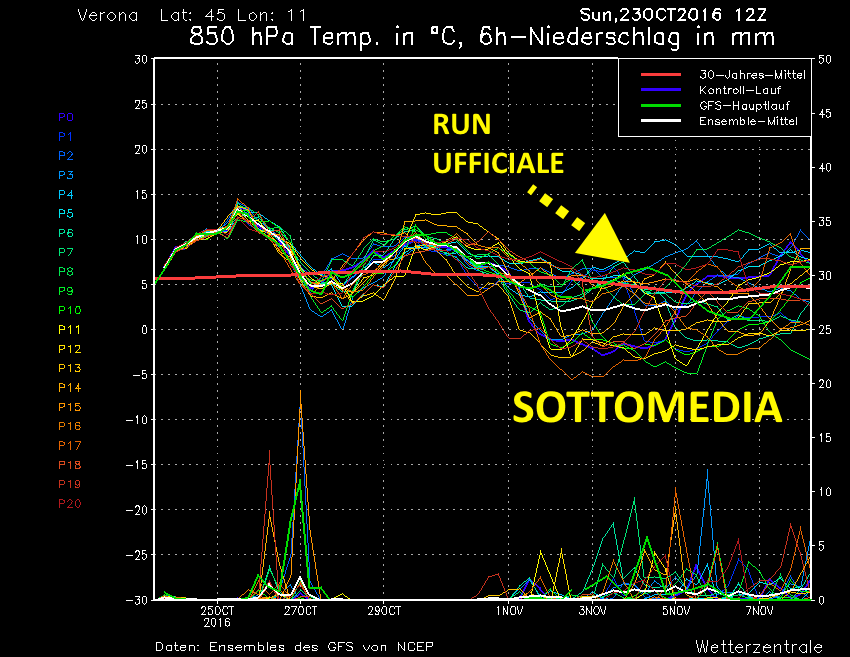Click the white Ensemble-Mittel legend line

660,120
